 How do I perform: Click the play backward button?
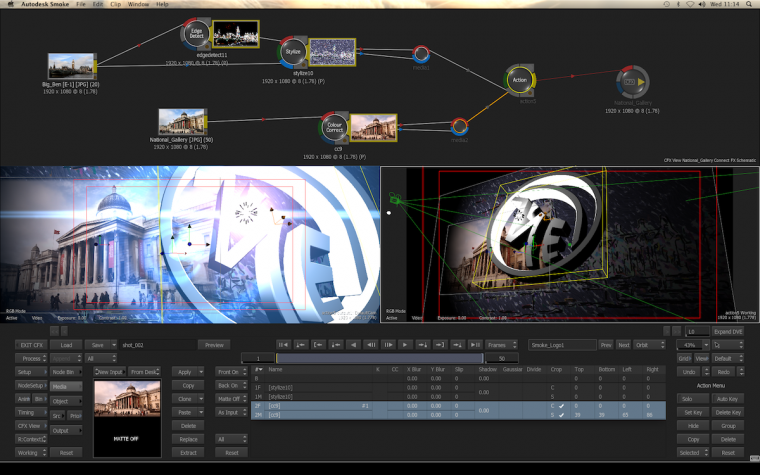(x=353, y=345)
